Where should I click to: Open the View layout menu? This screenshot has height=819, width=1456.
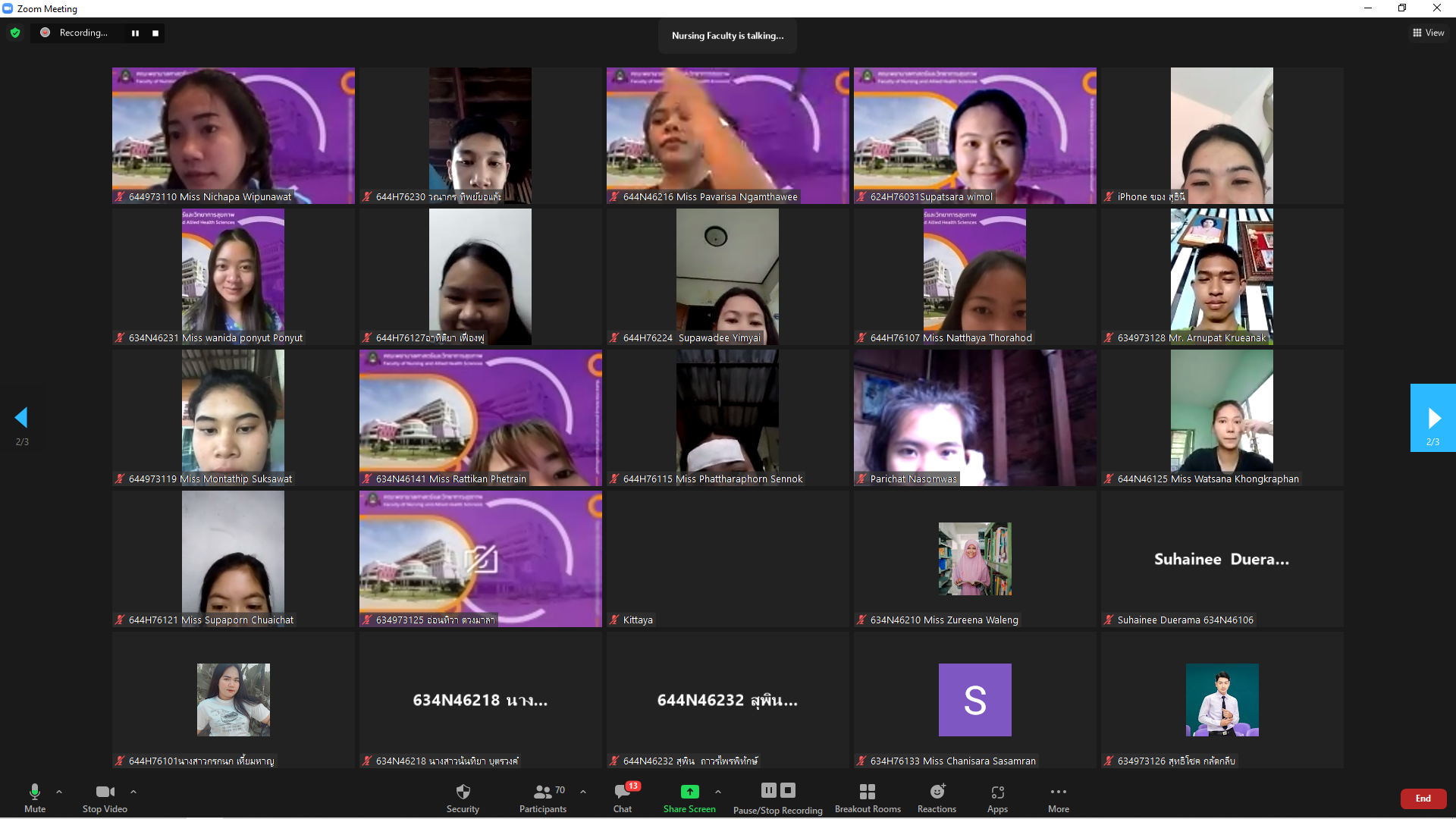tap(1429, 33)
